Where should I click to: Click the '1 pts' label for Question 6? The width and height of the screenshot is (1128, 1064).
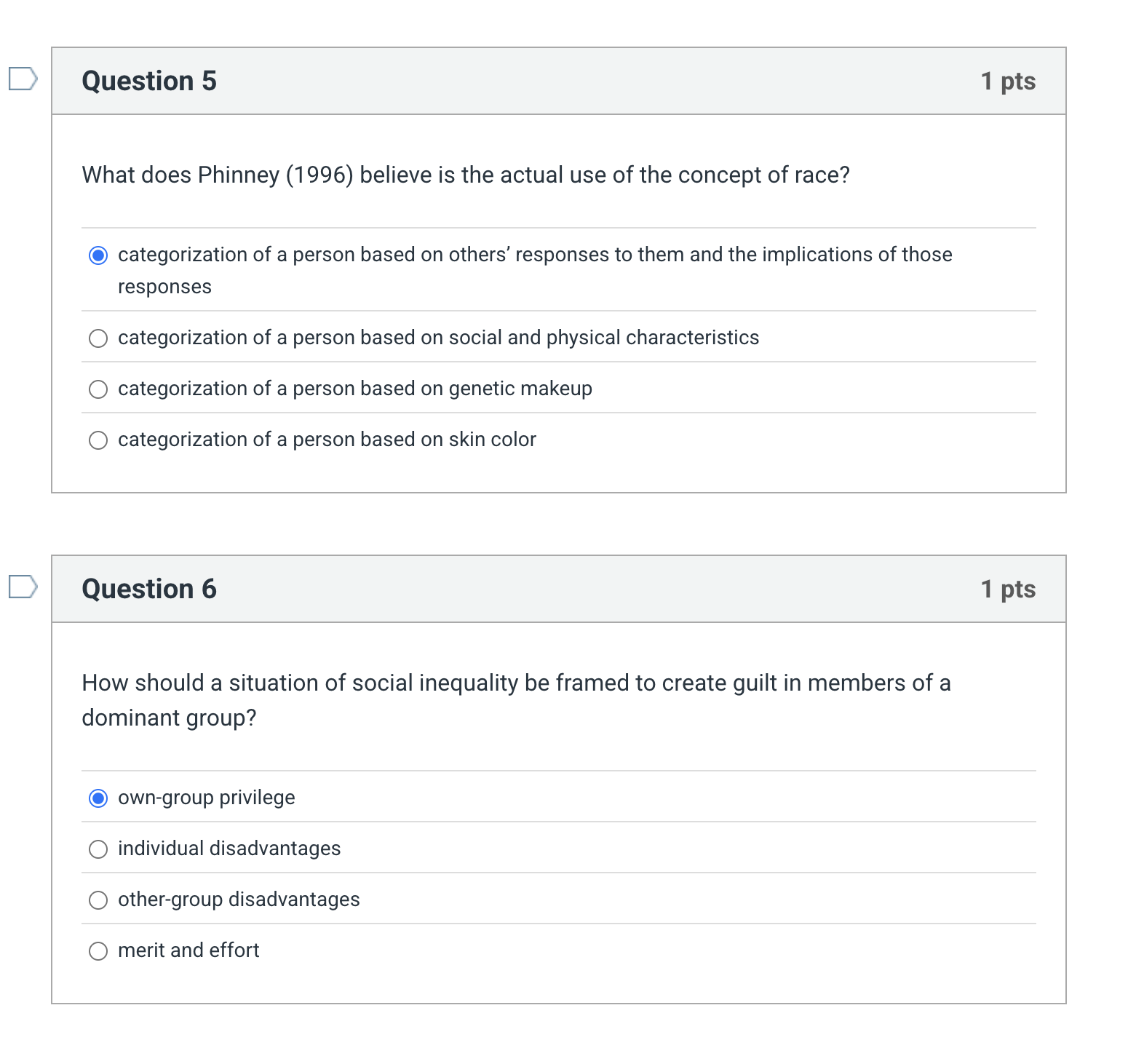pyautogui.click(x=1008, y=589)
